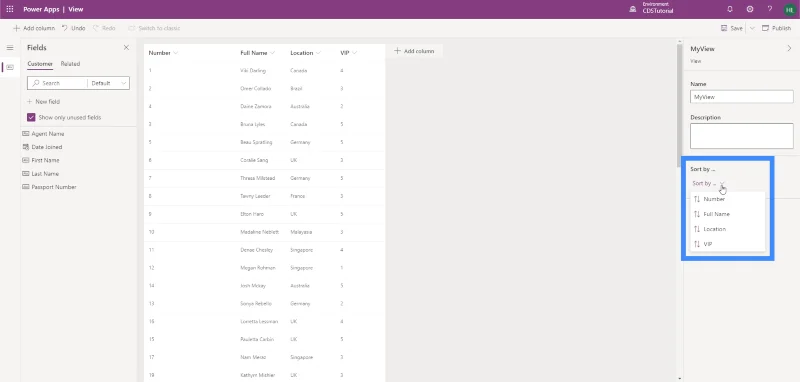800x382 pixels.
Task: Open the HL account avatar
Action: click(790, 9)
